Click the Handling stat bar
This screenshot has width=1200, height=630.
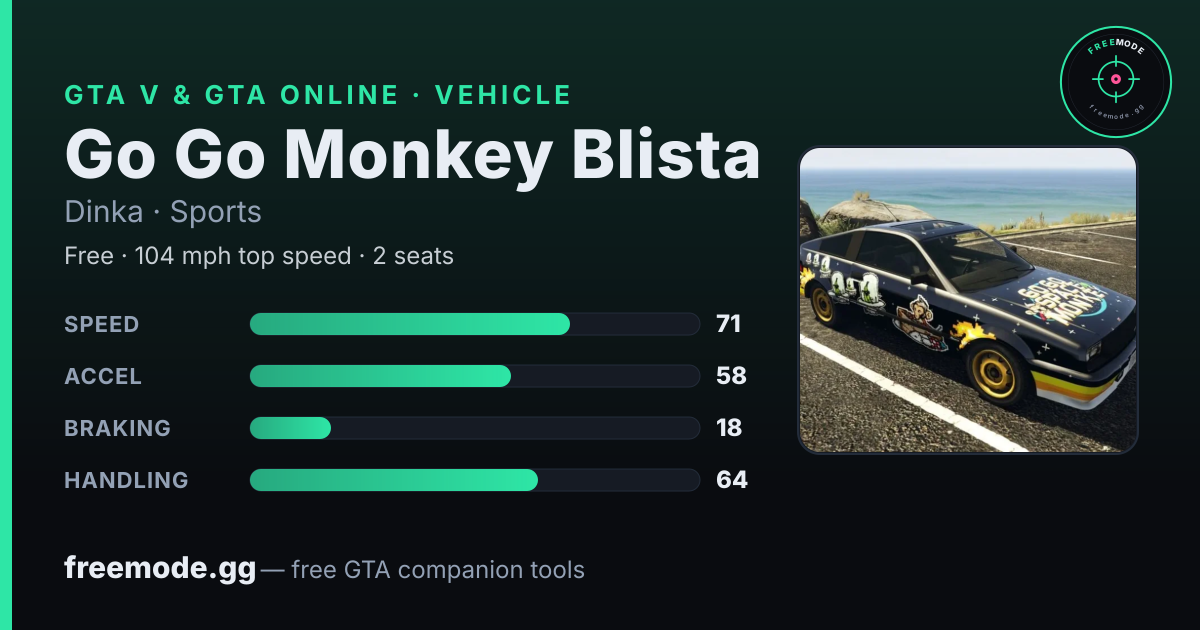[474, 480]
